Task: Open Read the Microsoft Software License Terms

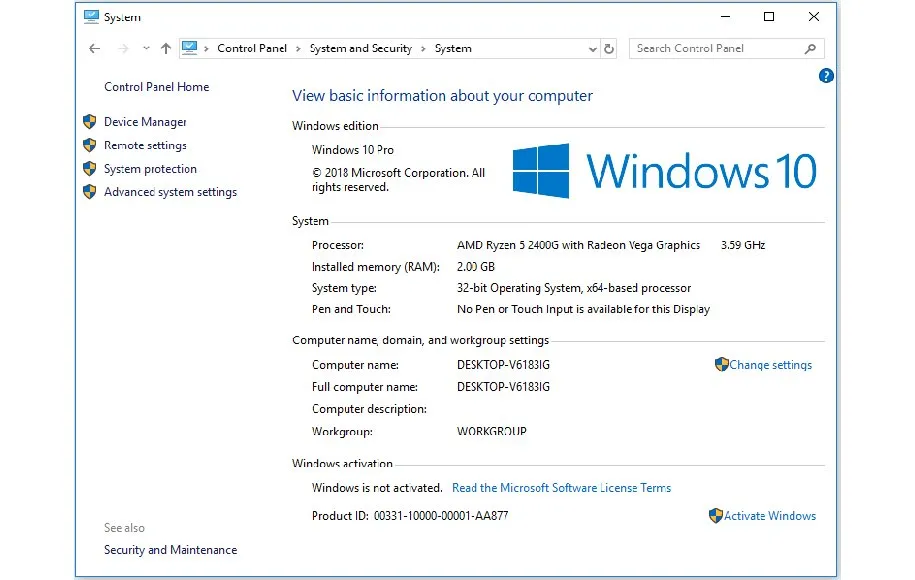Action: point(561,488)
